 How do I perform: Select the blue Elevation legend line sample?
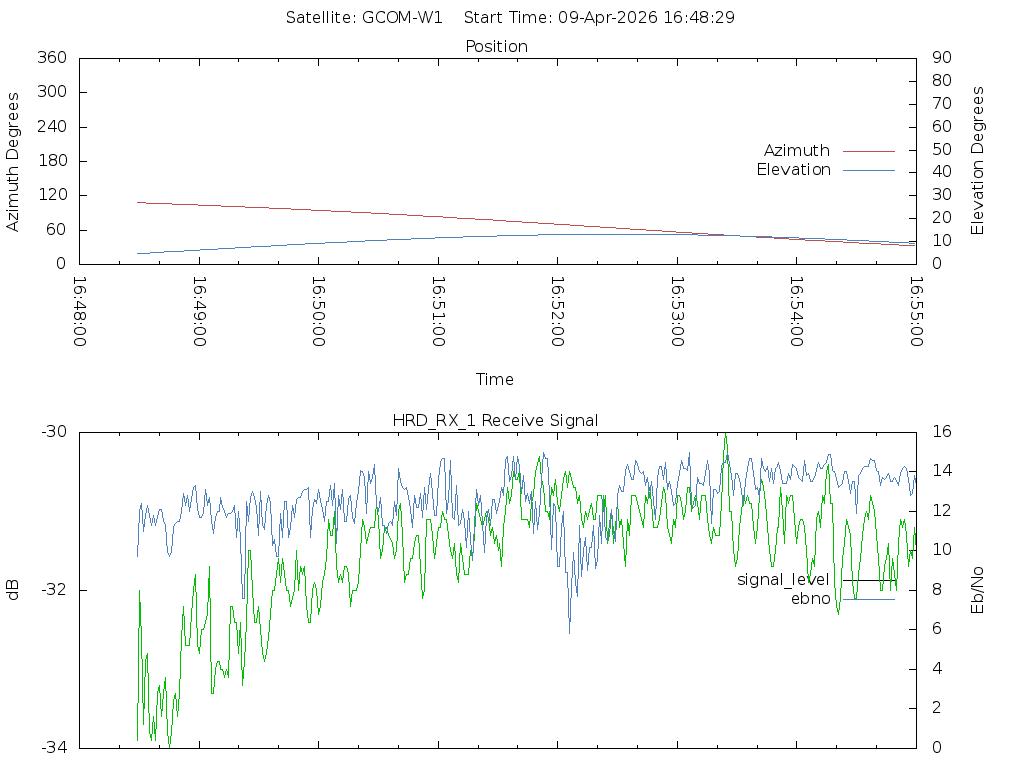[x=868, y=170]
